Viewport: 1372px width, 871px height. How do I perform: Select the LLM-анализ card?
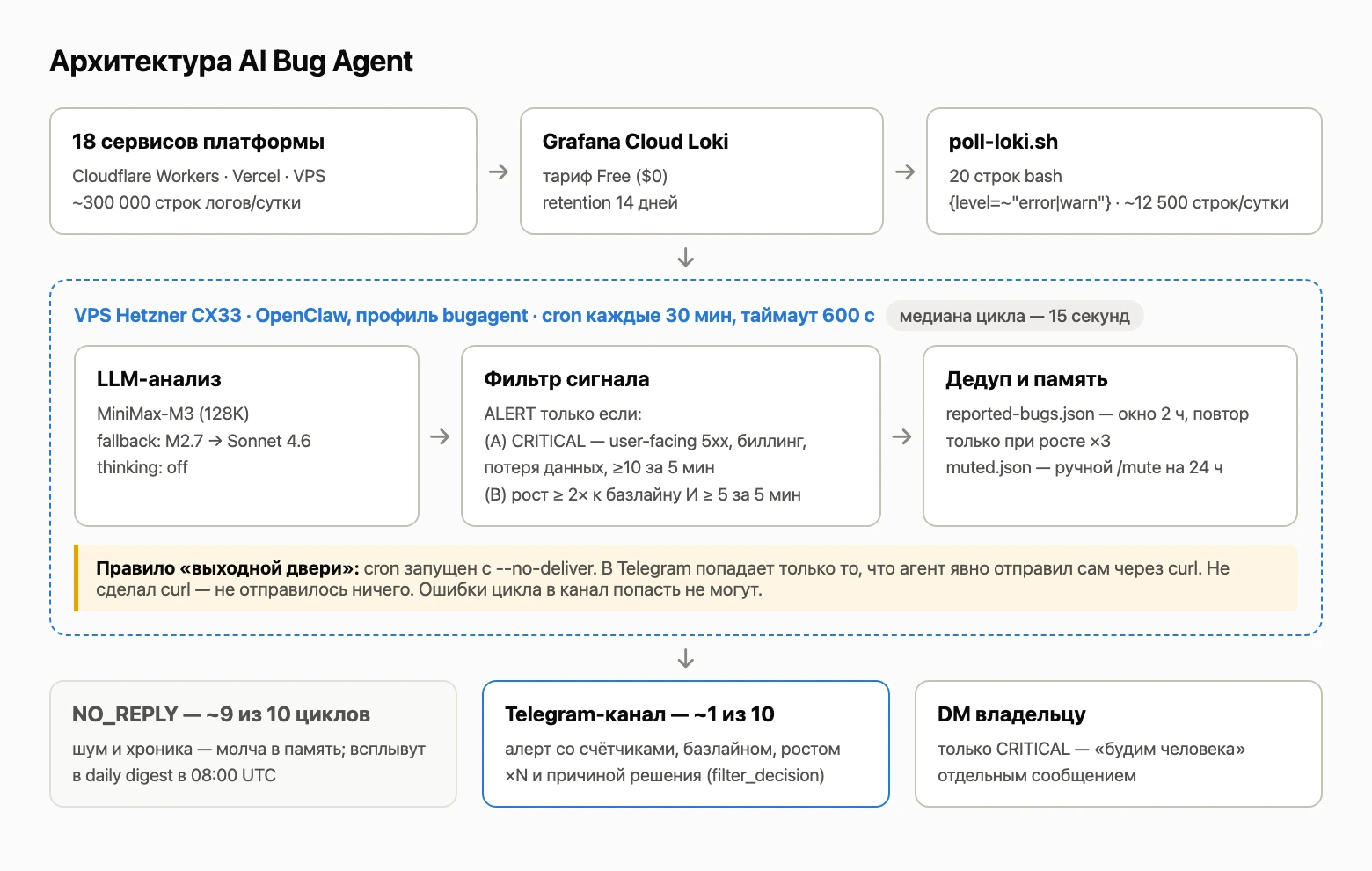click(246, 435)
